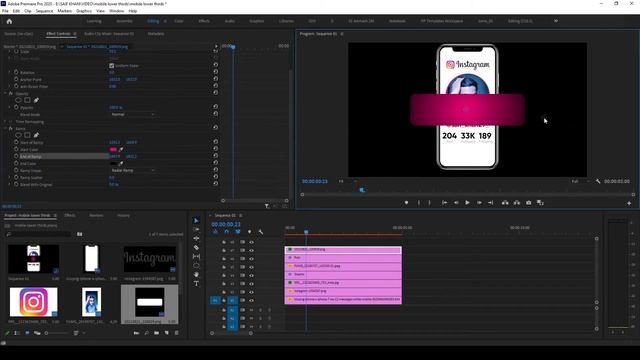Open playback resolution Full dropdown
Viewport: 640px width, 360px height.
point(580,181)
